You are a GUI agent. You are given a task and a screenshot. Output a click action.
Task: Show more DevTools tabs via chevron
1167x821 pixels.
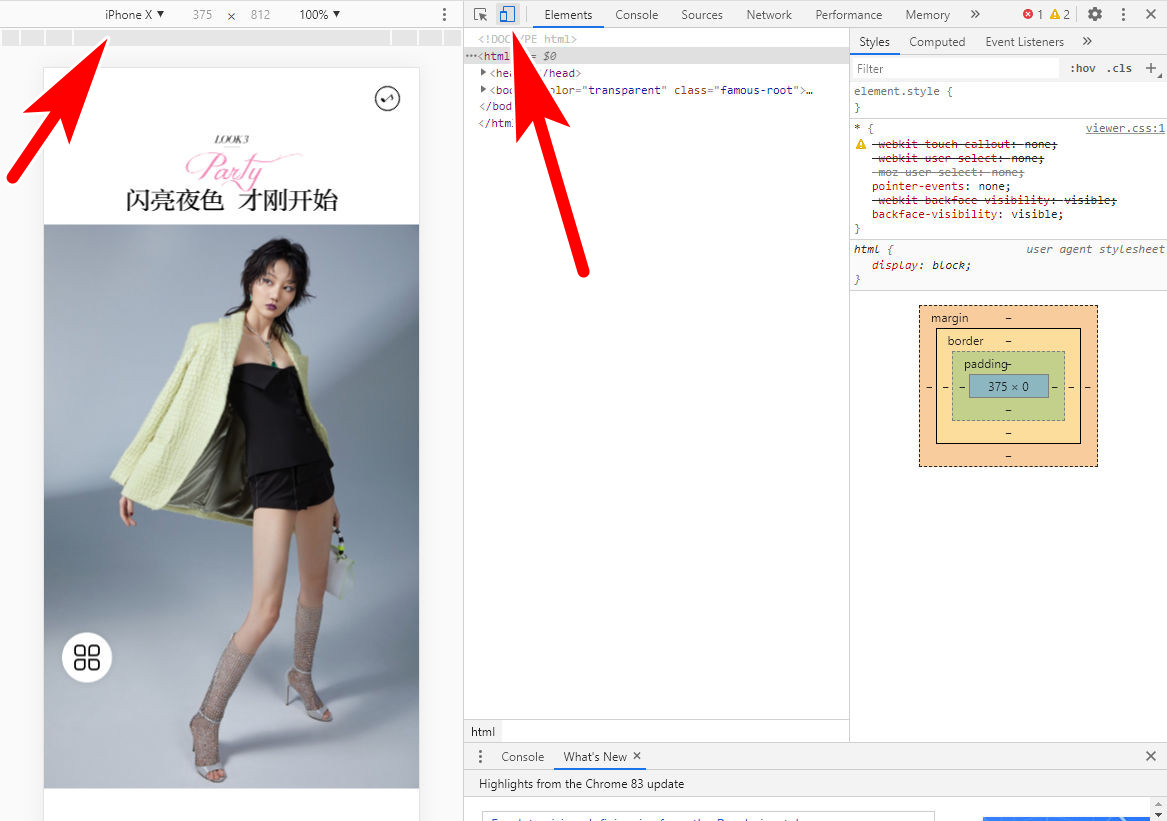(975, 14)
